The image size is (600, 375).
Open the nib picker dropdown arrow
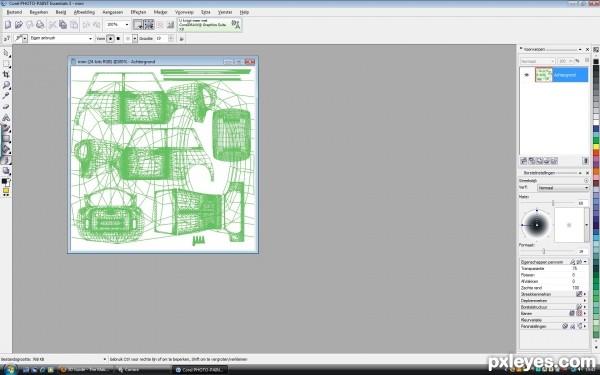pyautogui.click(x=135, y=39)
